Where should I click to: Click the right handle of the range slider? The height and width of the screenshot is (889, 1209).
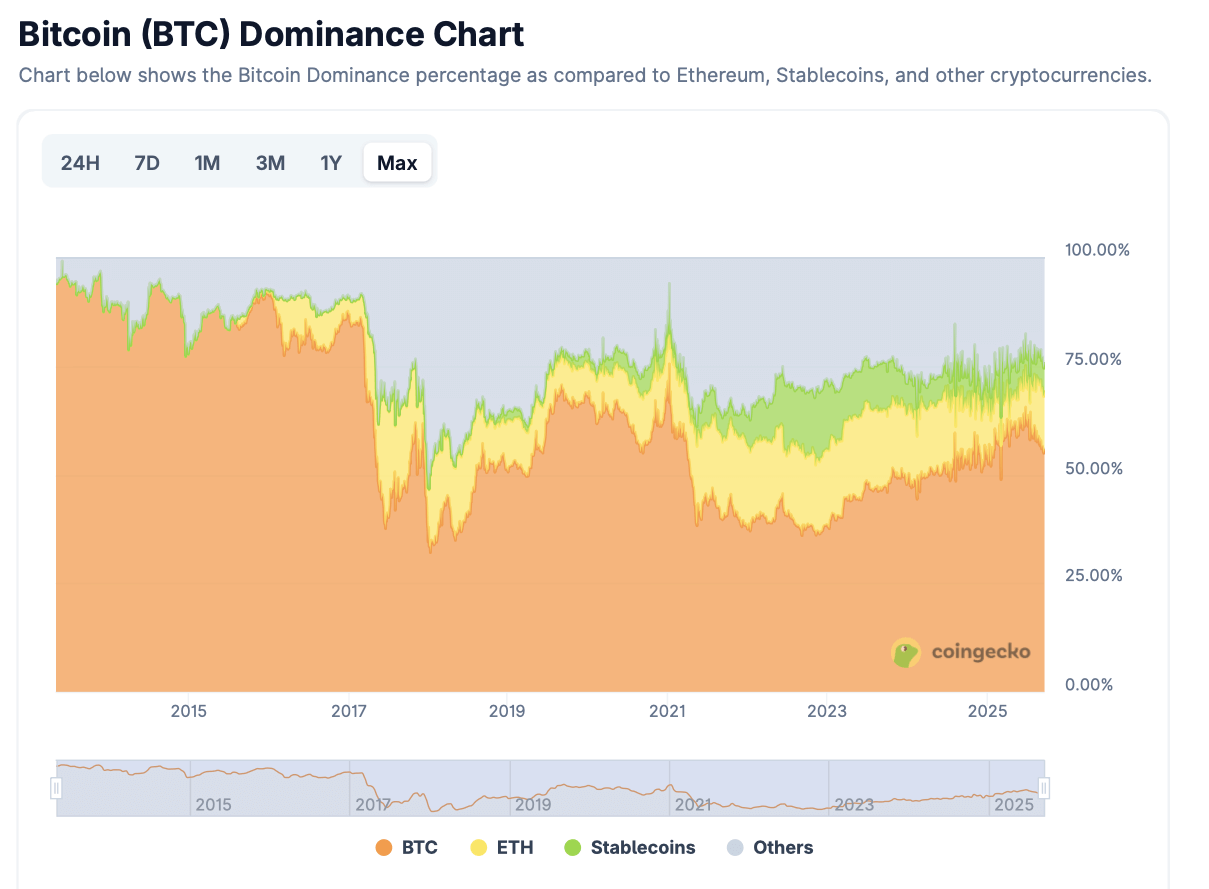1043,787
